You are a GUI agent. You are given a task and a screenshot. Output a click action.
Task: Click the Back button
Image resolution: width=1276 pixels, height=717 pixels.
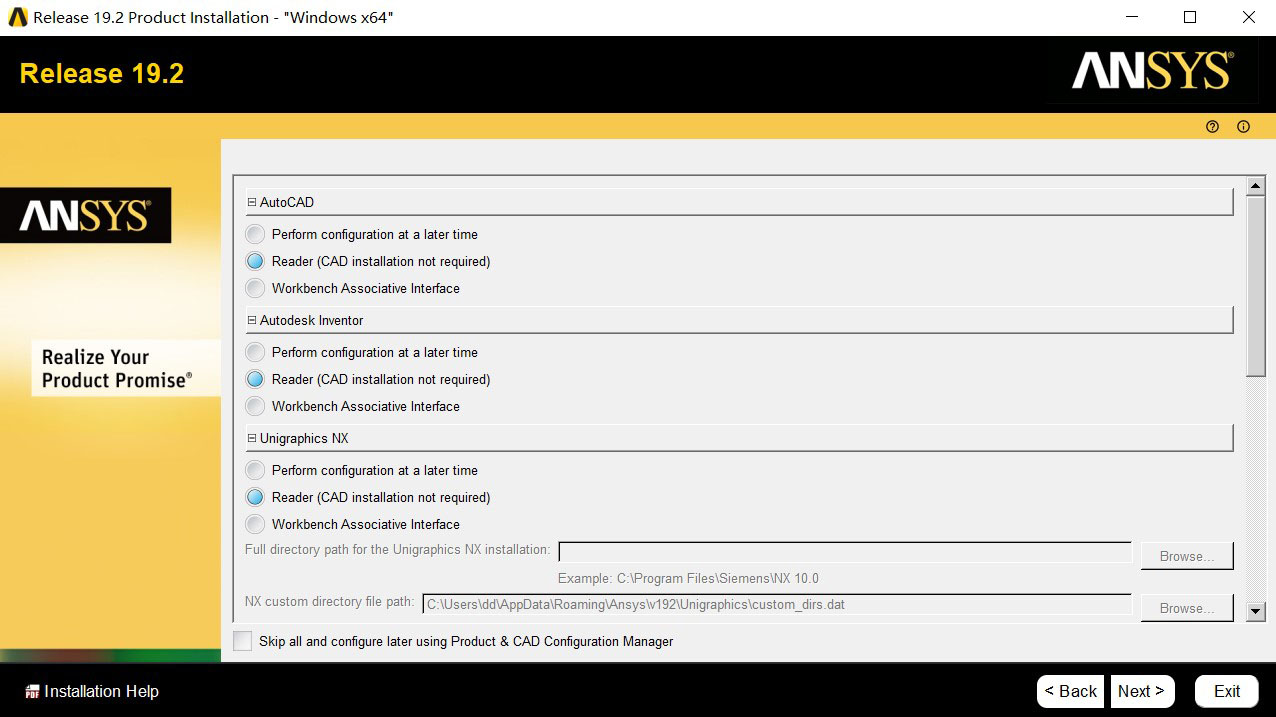(1071, 691)
